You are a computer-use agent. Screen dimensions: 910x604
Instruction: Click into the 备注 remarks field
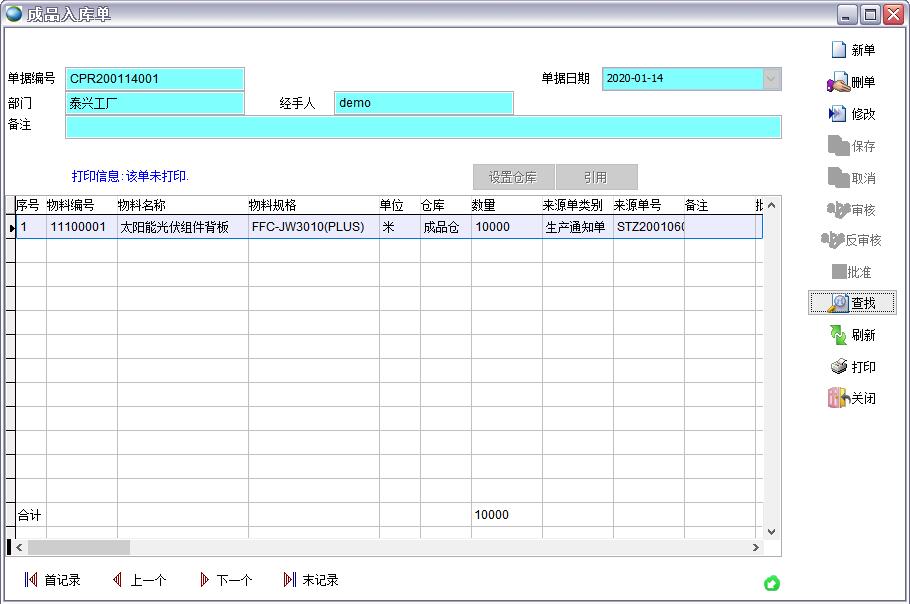[423, 127]
